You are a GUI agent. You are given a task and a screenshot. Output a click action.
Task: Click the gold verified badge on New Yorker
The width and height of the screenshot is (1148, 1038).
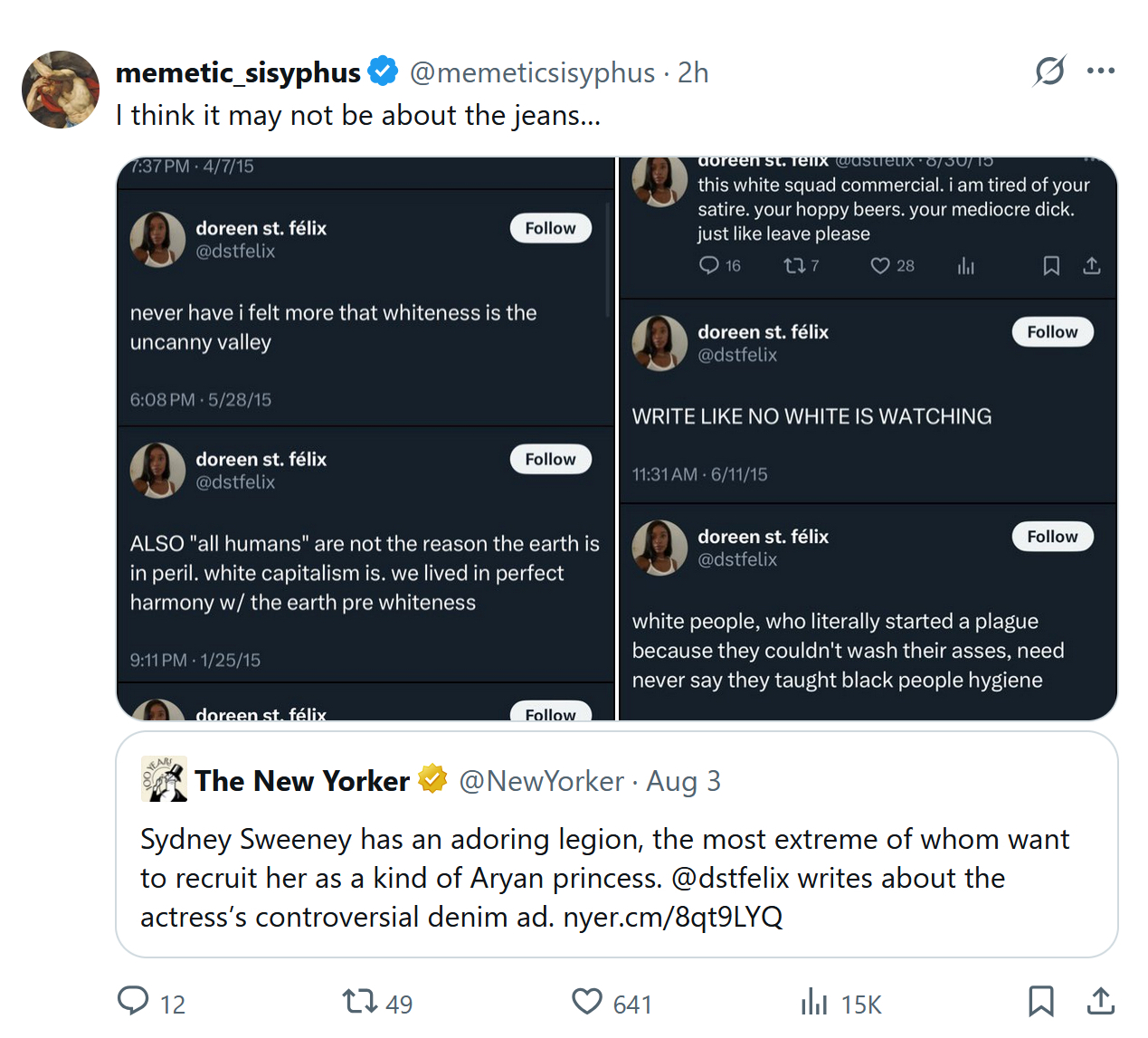coord(433,779)
